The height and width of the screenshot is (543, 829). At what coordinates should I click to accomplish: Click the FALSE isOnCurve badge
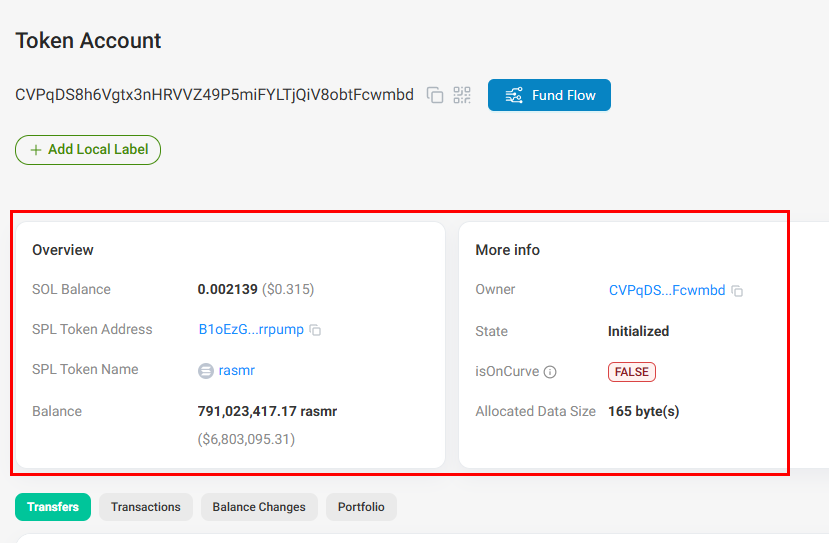tap(632, 372)
